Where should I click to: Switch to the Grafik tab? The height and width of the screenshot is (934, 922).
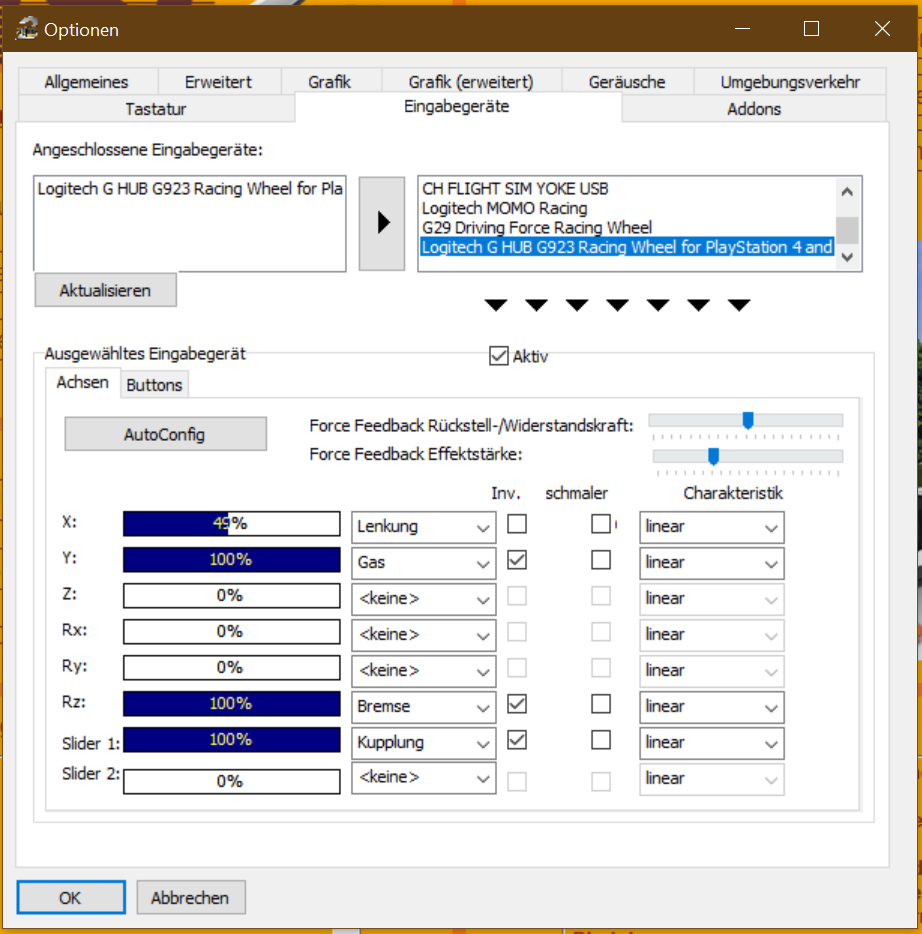[x=329, y=82]
